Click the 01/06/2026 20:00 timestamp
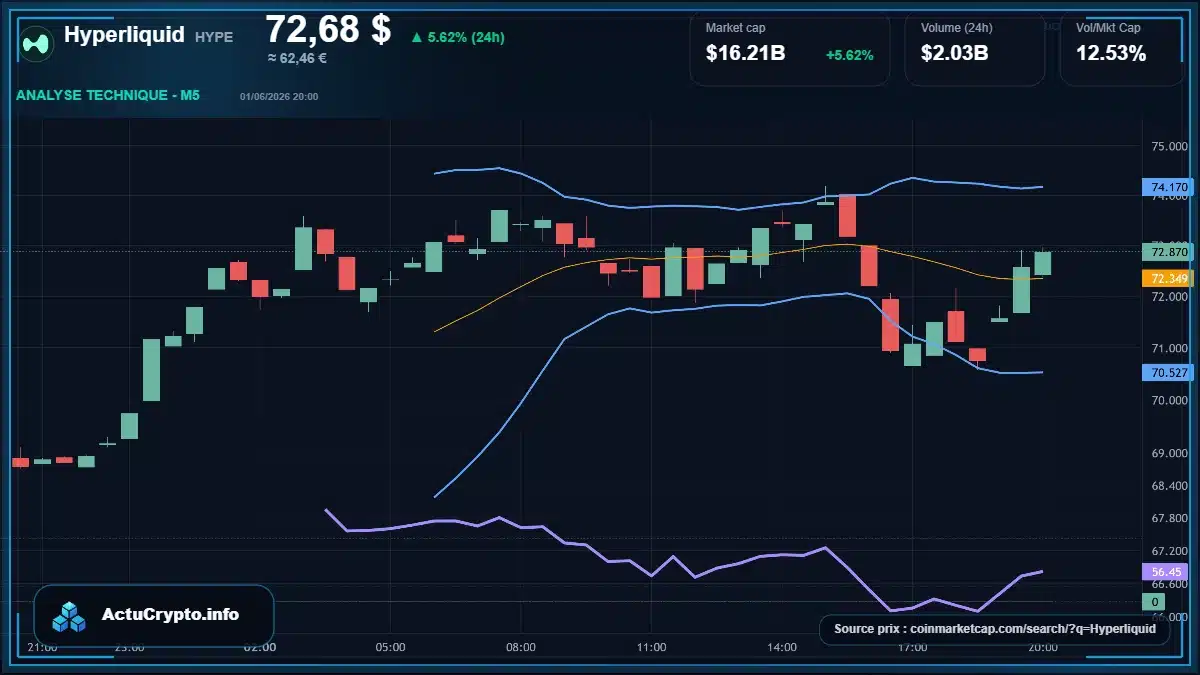Screen dimensions: 1200x675 pos(279,97)
